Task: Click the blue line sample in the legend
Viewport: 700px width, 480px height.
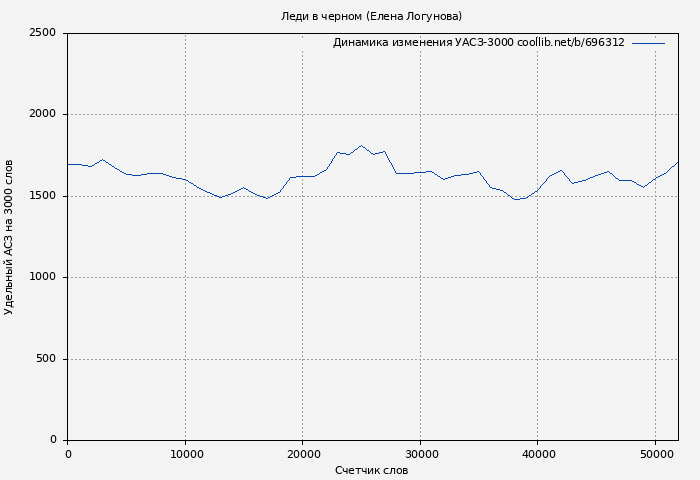Action: (648, 43)
